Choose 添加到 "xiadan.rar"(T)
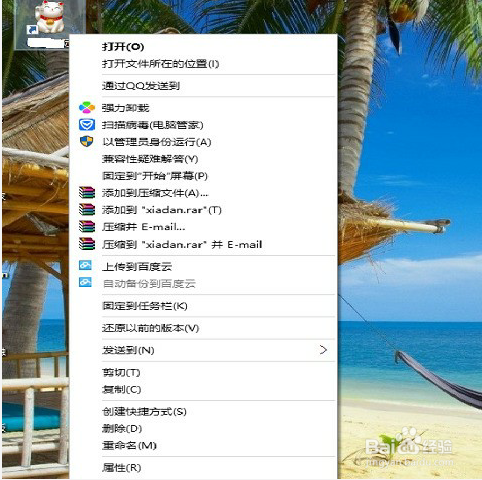 point(162,210)
